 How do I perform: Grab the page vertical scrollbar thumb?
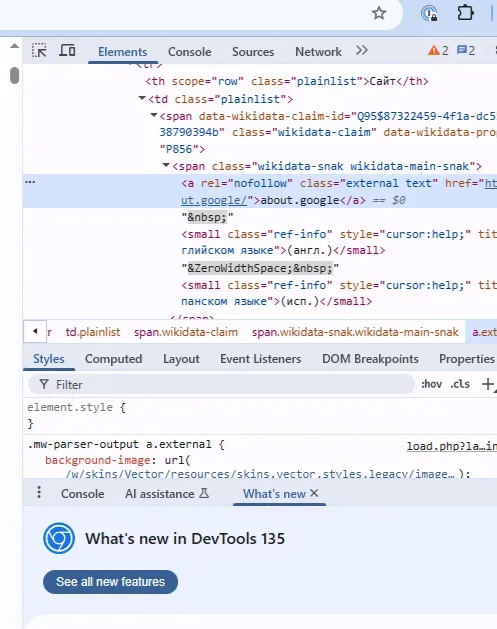pyautogui.click(x=15, y=75)
